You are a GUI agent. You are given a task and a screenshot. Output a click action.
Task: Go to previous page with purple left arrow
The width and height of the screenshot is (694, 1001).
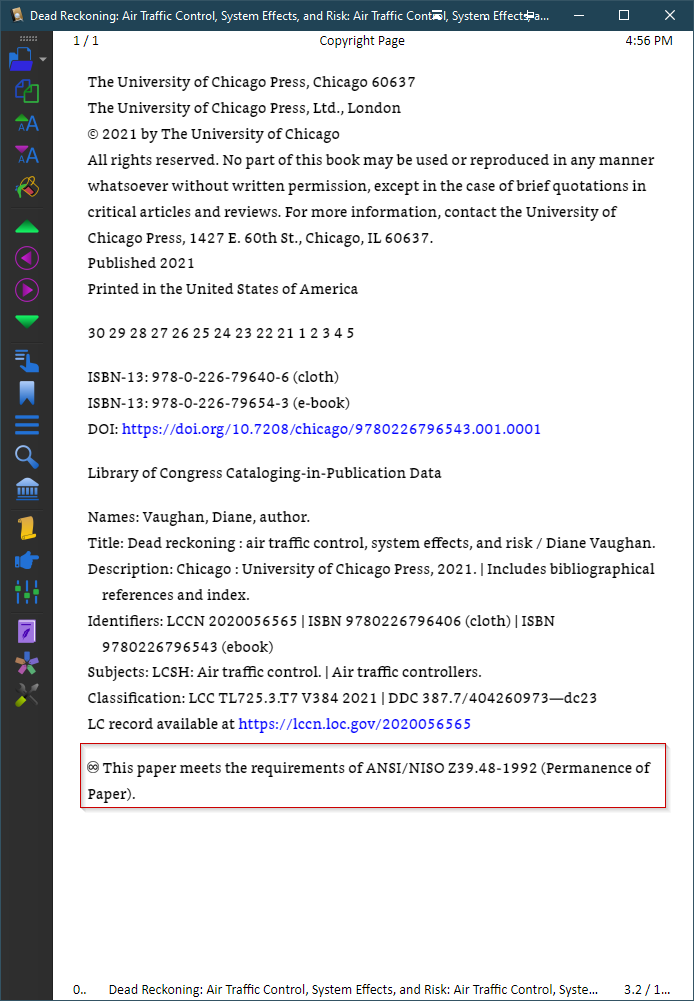click(27, 258)
